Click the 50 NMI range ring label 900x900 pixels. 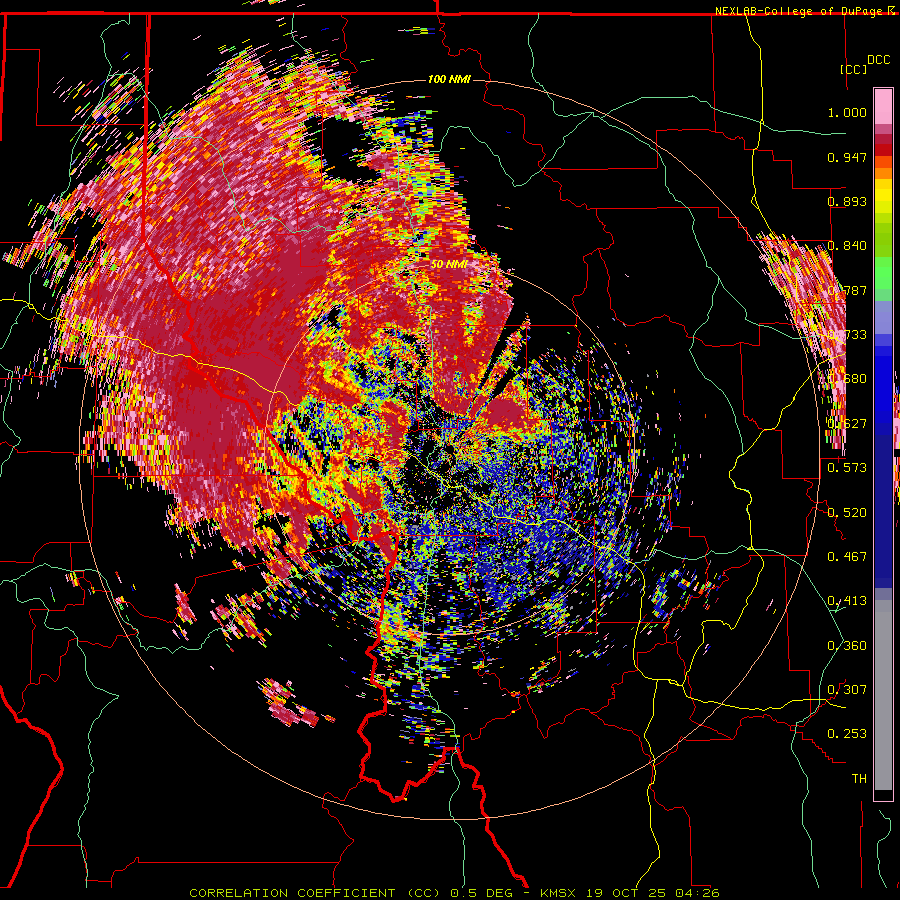tap(449, 264)
